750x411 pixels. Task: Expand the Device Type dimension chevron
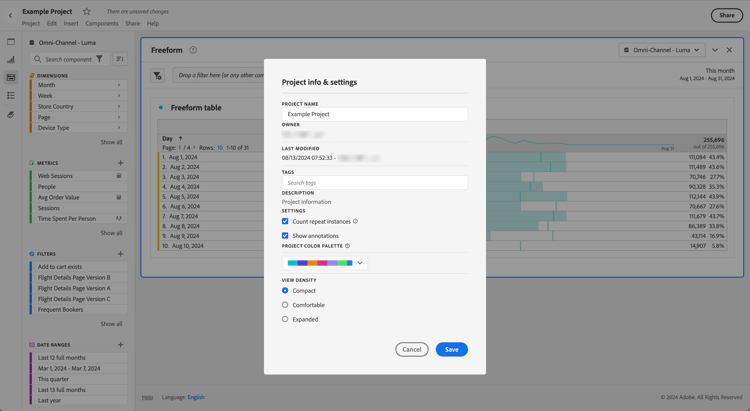[119, 128]
